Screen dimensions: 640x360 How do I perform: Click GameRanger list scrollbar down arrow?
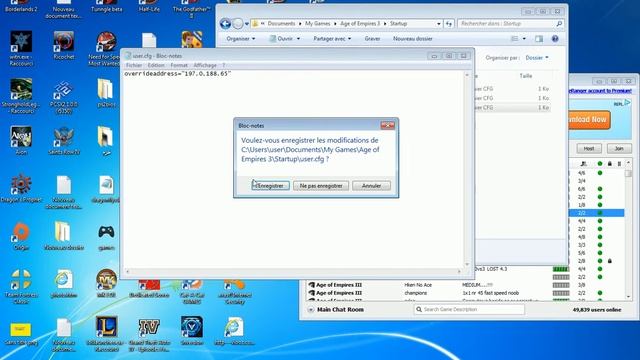click(x=628, y=297)
